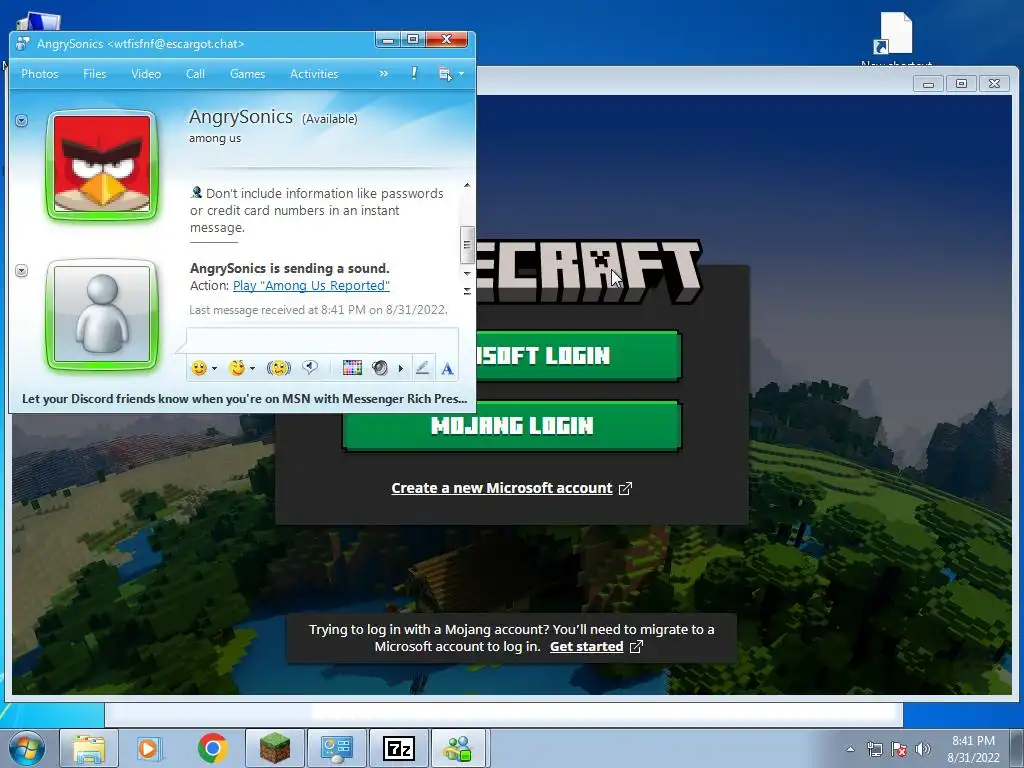
Task: Click the voice clip speech bubble icon
Action: point(310,368)
